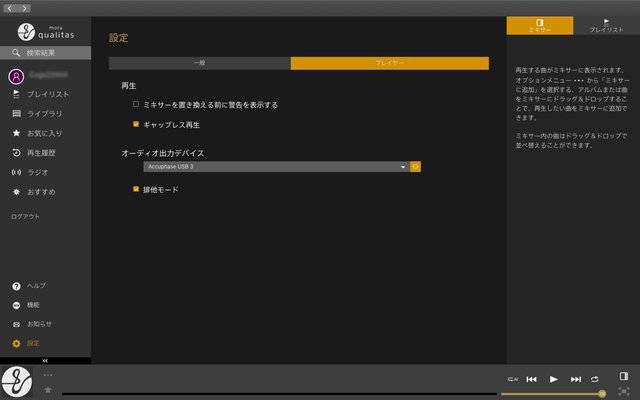Open the Accuphase USB 3 audio device dropdown
Image resolution: width=640 pixels, height=400 pixels.
click(x=276, y=167)
